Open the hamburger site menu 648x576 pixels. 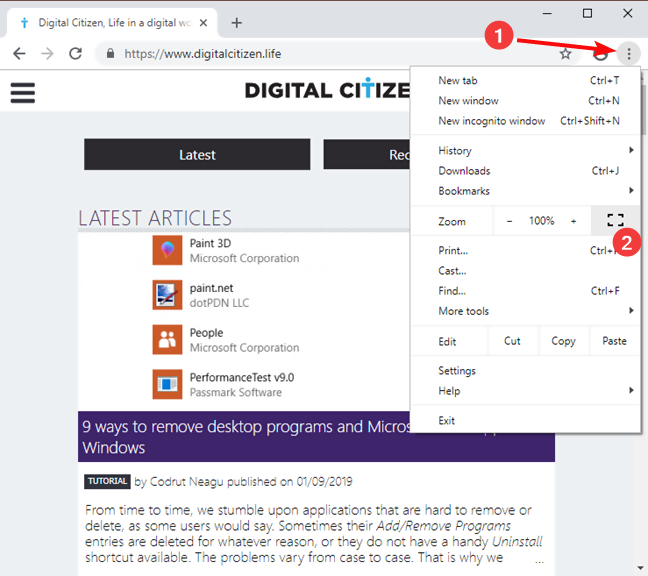(x=23, y=93)
